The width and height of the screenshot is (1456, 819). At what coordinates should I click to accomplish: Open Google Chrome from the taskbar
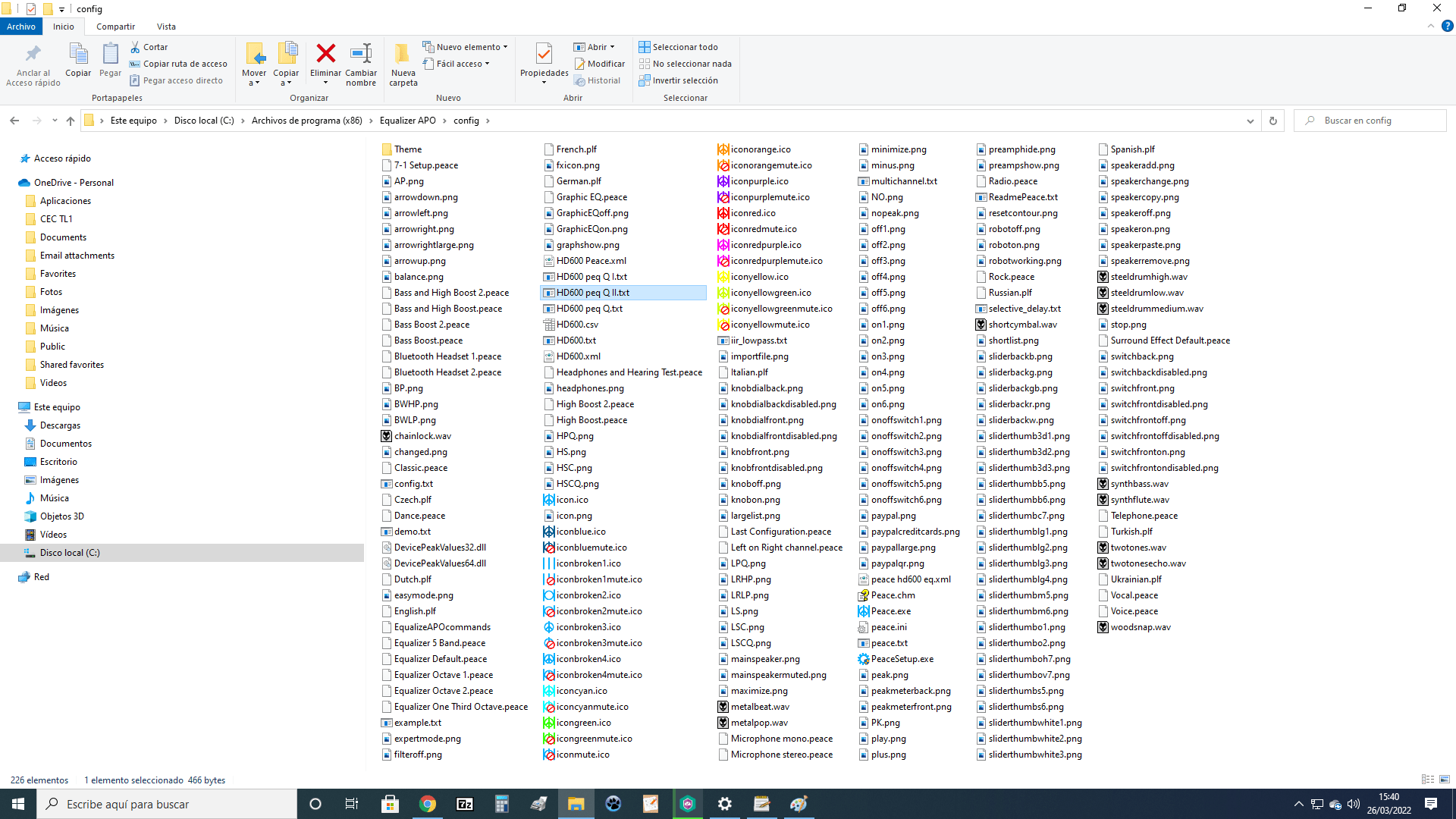tap(428, 804)
